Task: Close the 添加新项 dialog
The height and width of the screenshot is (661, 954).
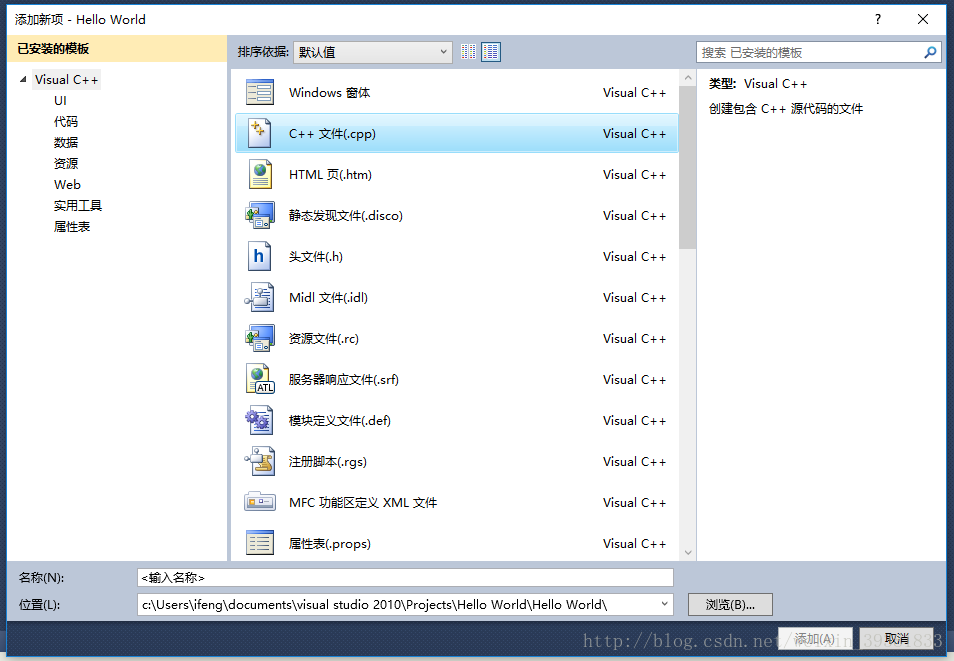Action: 923,19
